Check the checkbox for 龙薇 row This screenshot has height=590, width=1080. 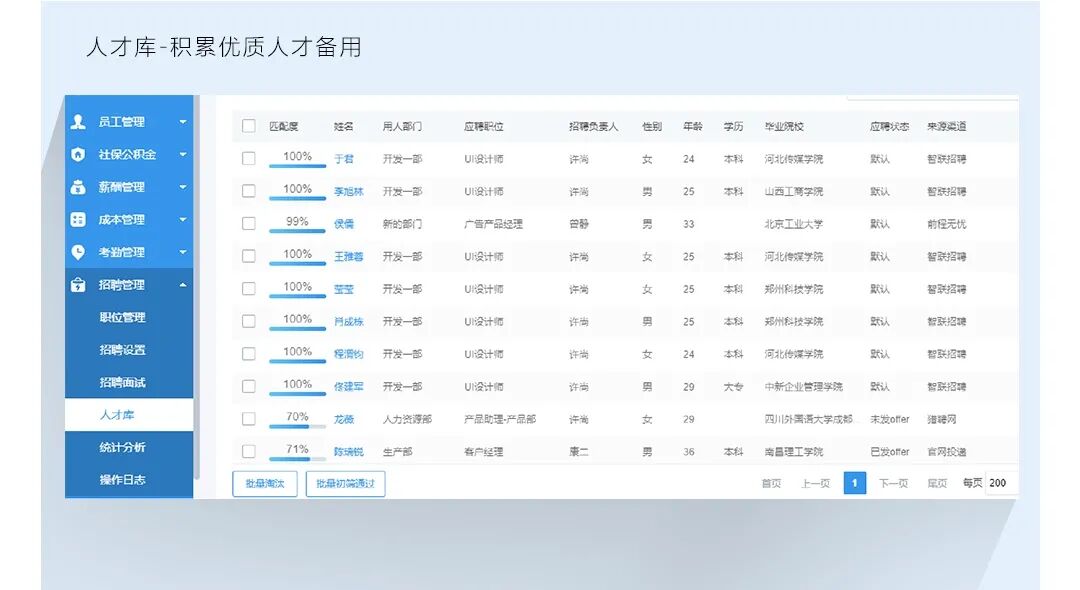tap(249, 419)
